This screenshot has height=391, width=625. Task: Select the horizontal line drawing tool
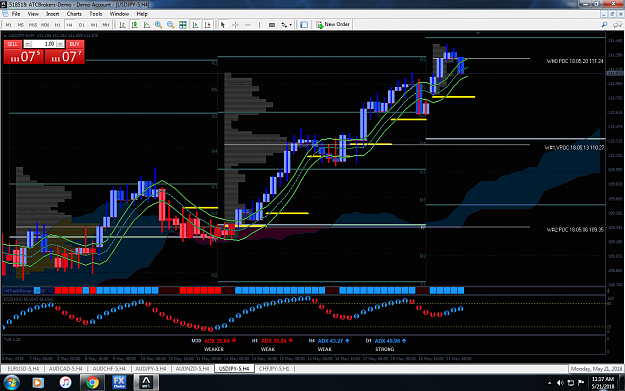click(x=248, y=25)
